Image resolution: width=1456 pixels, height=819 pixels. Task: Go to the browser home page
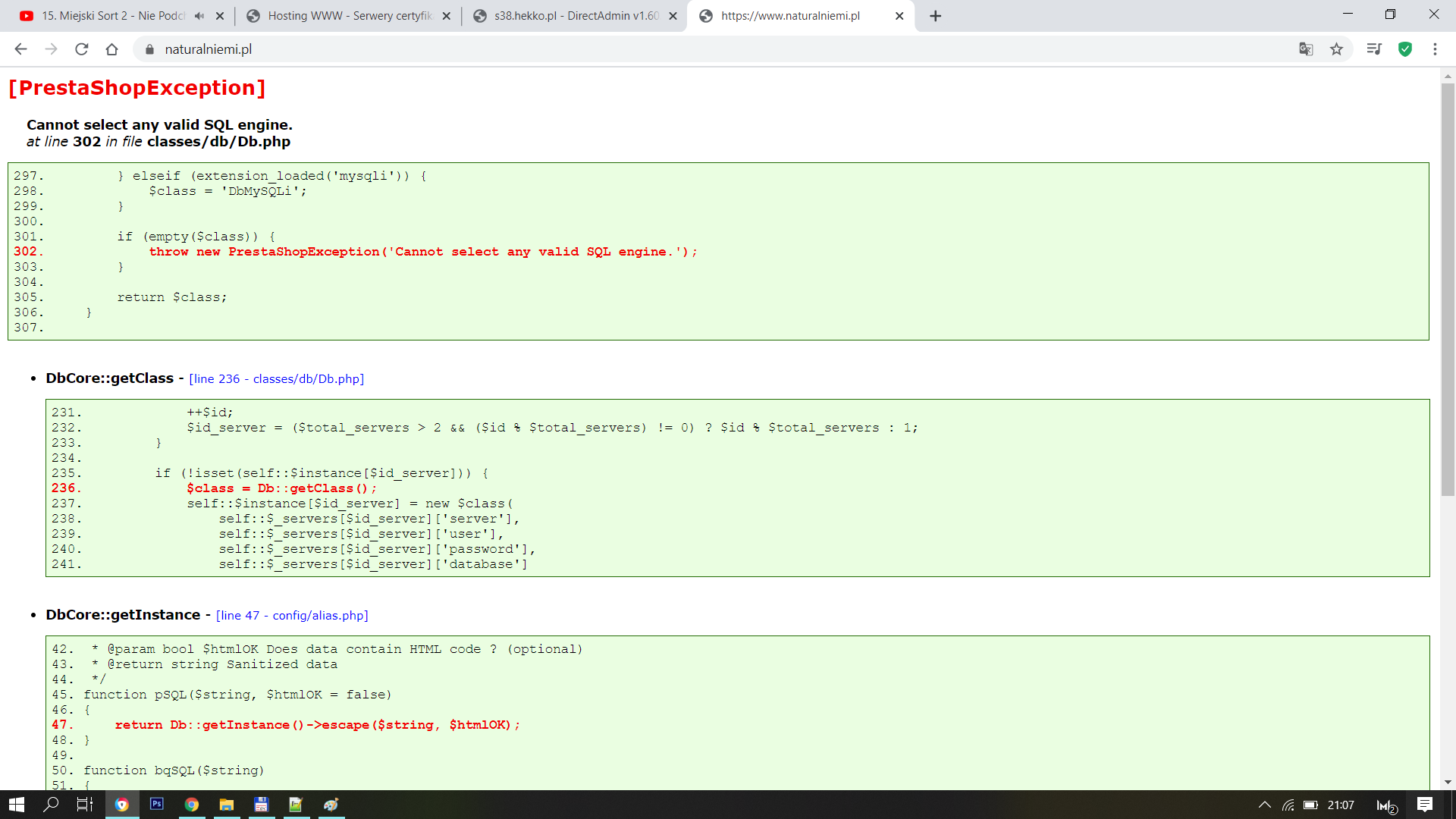(x=112, y=49)
